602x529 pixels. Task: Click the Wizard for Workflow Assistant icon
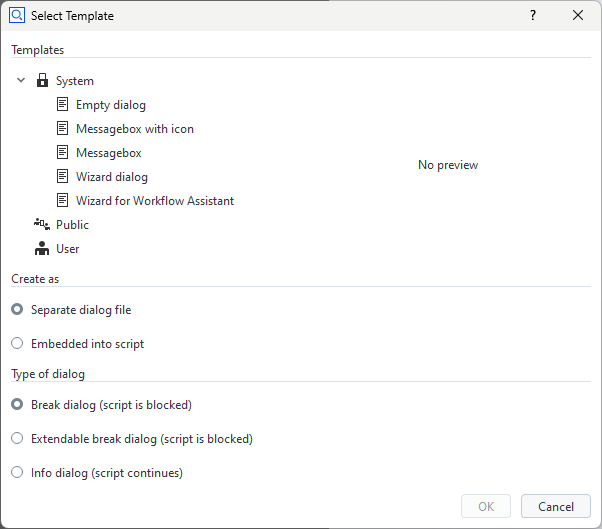[x=63, y=201]
